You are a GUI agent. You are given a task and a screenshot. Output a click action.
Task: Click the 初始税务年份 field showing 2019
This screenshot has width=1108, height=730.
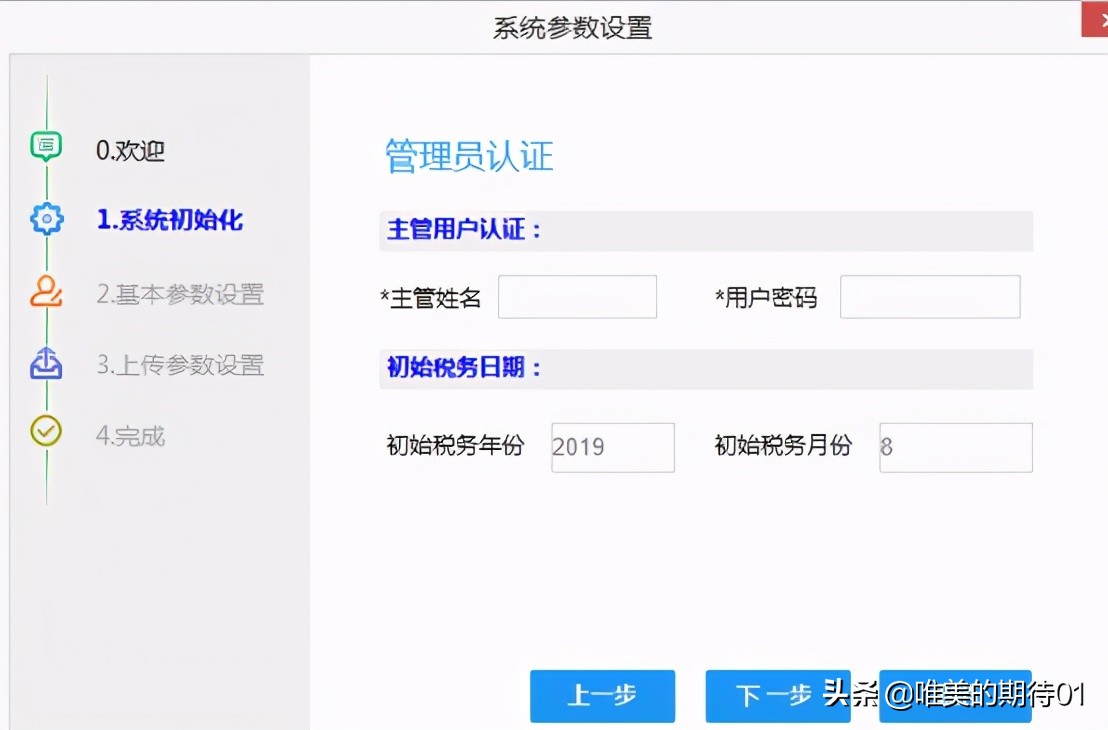(x=612, y=447)
